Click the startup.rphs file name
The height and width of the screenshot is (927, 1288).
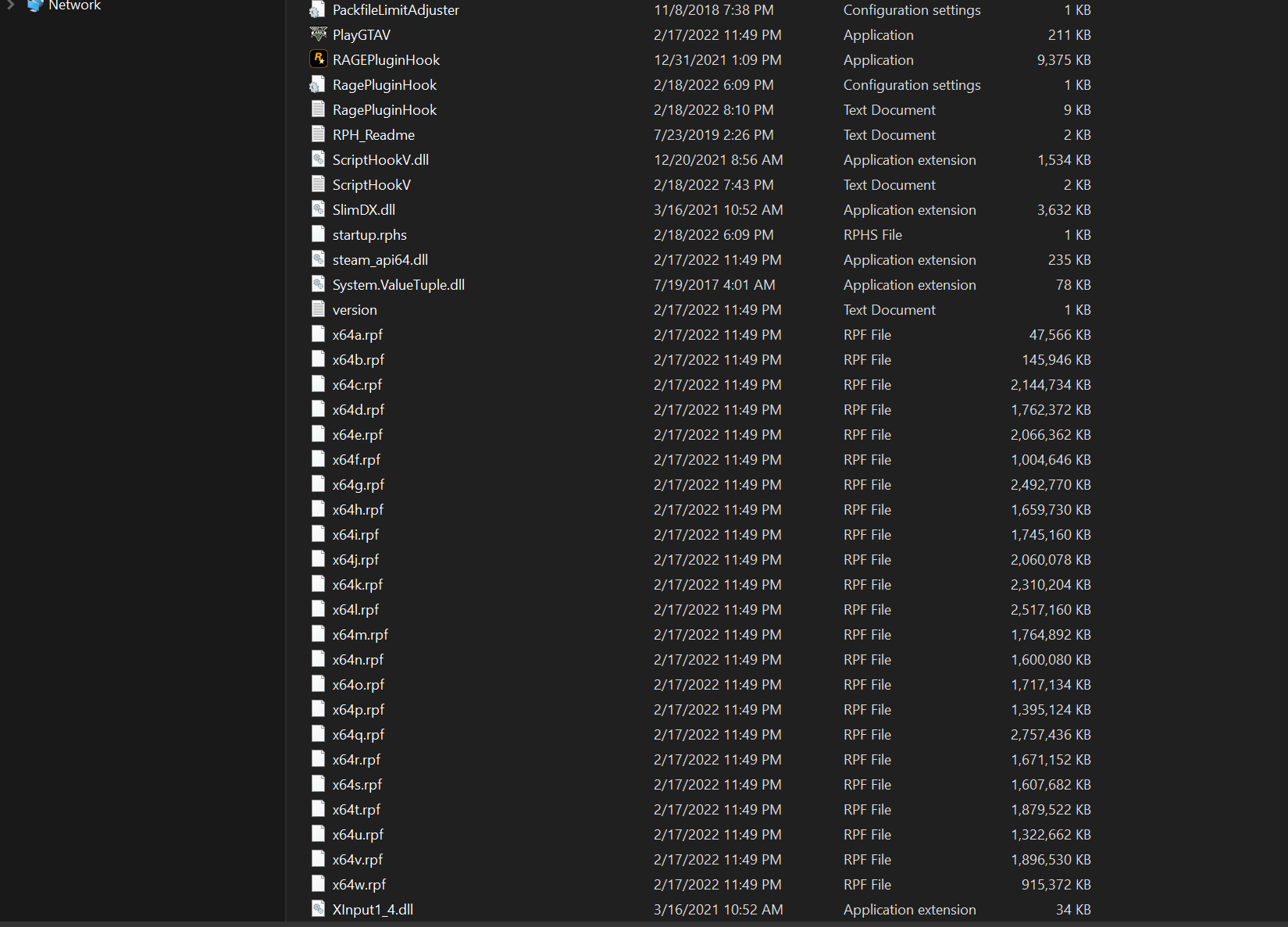pos(369,235)
